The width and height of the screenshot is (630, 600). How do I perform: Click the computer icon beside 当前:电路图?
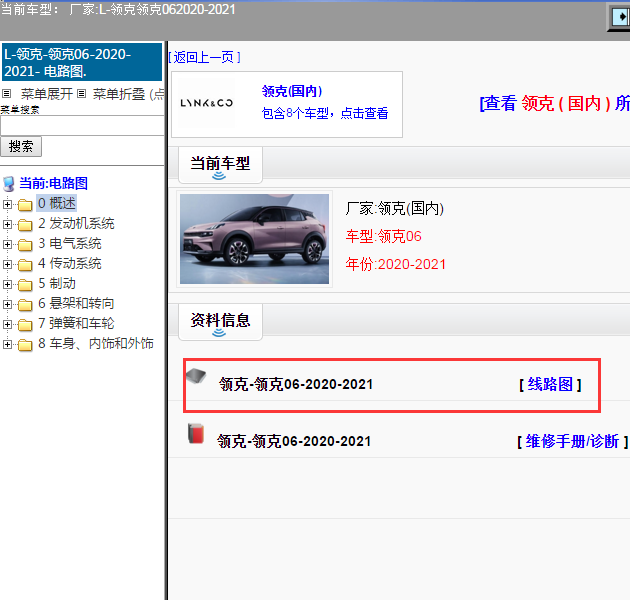coord(9,184)
